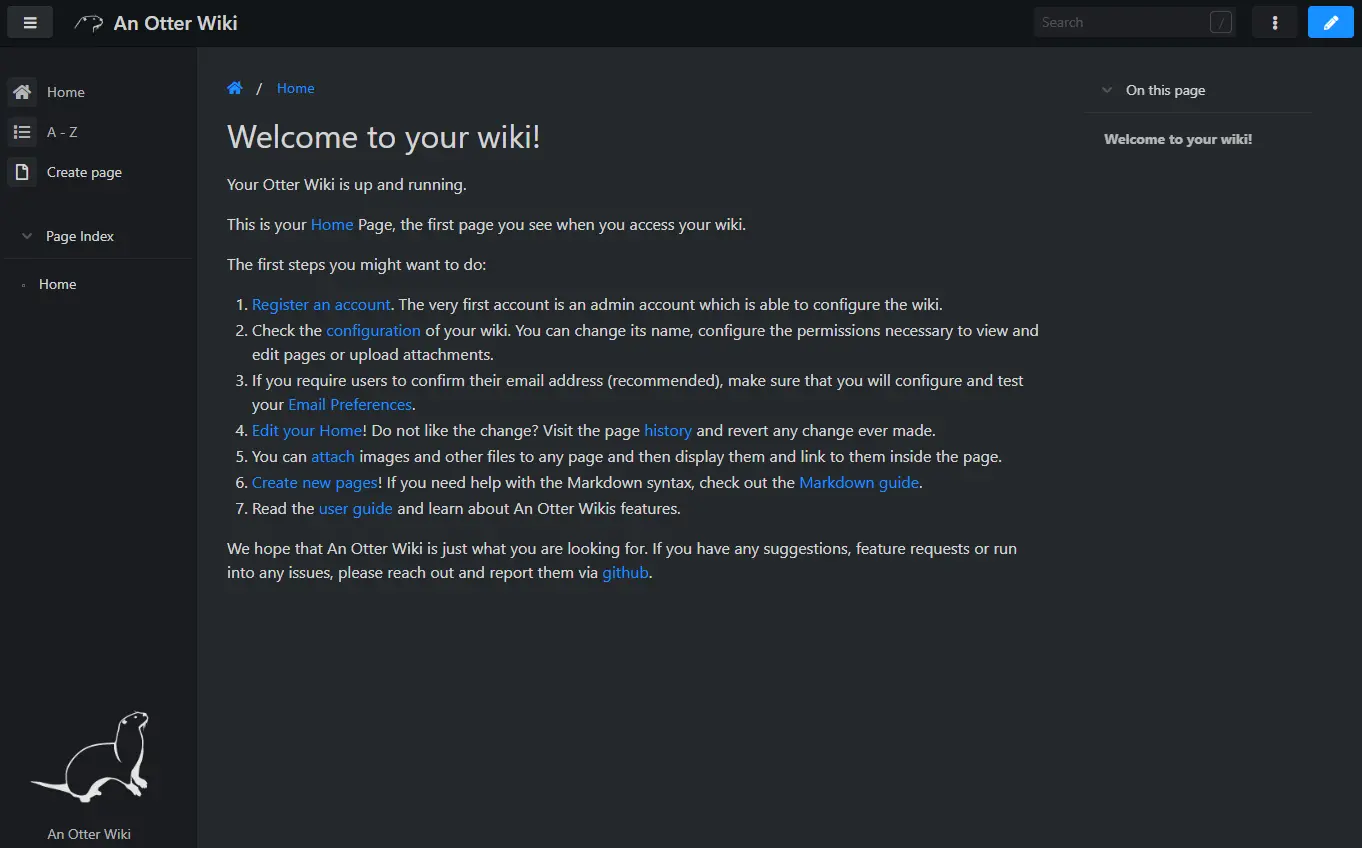Select the Home icon in the sidebar
The image size is (1362, 848).
[22, 91]
